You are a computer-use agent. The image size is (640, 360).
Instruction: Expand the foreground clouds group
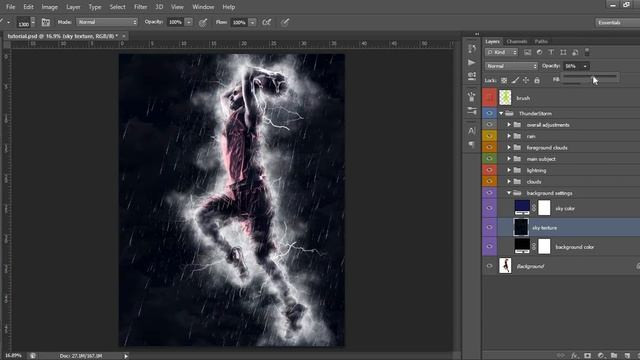(x=509, y=148)
